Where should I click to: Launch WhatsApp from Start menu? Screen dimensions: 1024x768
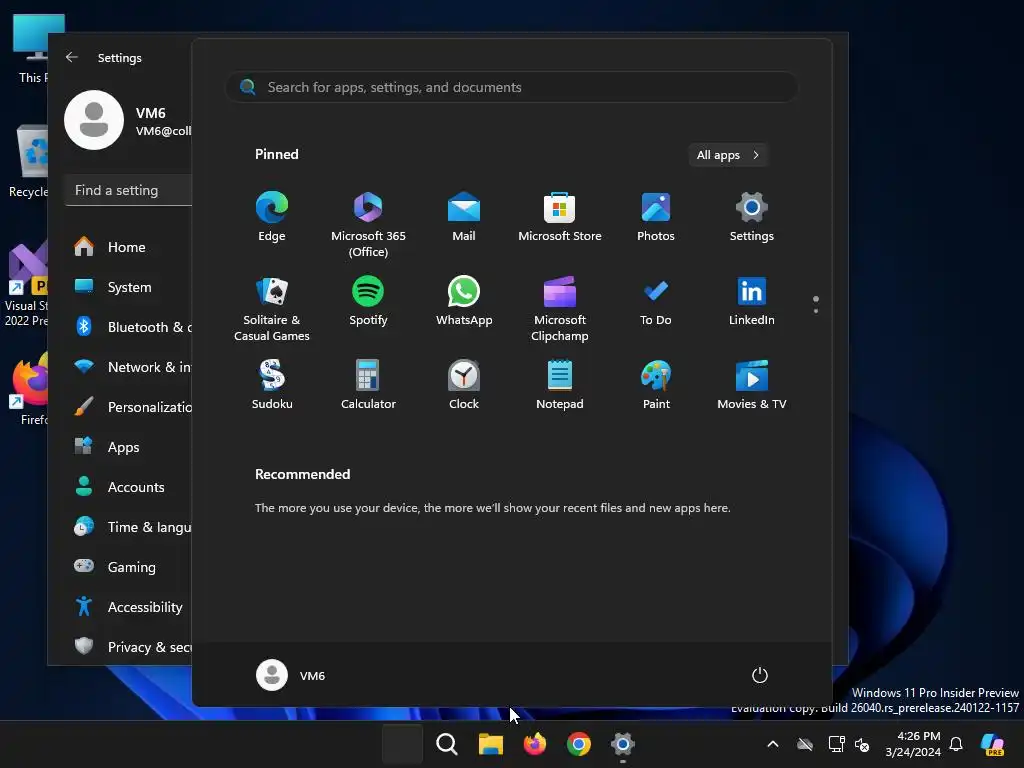point(464,300)
